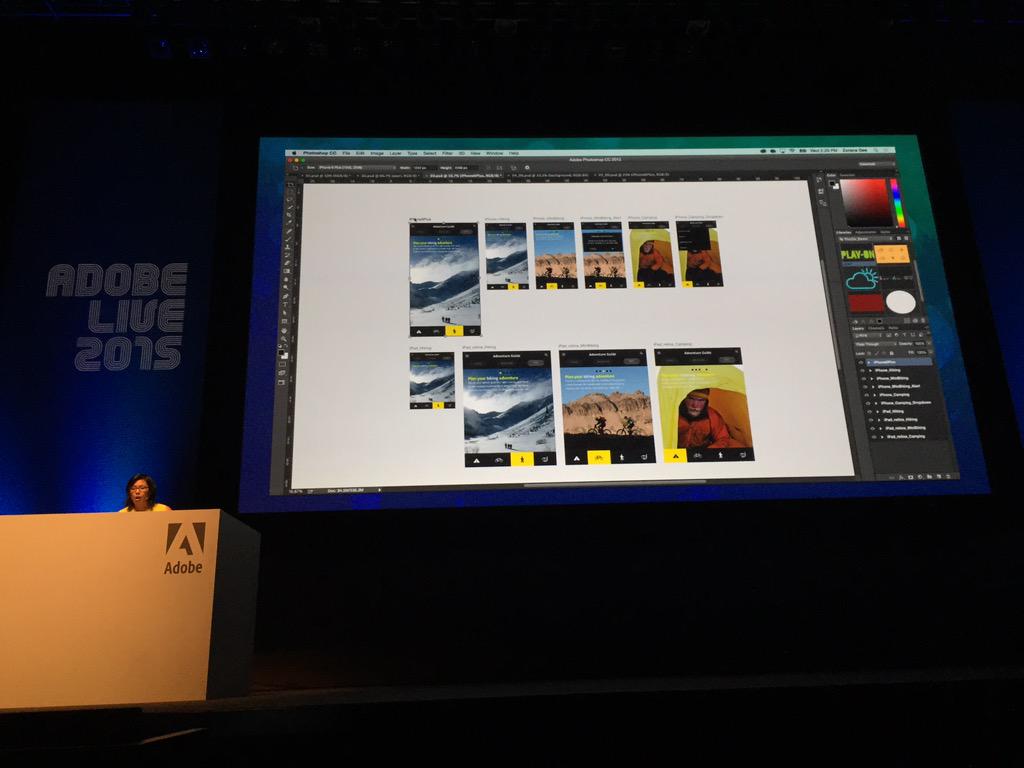This screenshot has width=1024, height=768.
Task: Select the dark red library swatch
Action: [x=866, y=303]
